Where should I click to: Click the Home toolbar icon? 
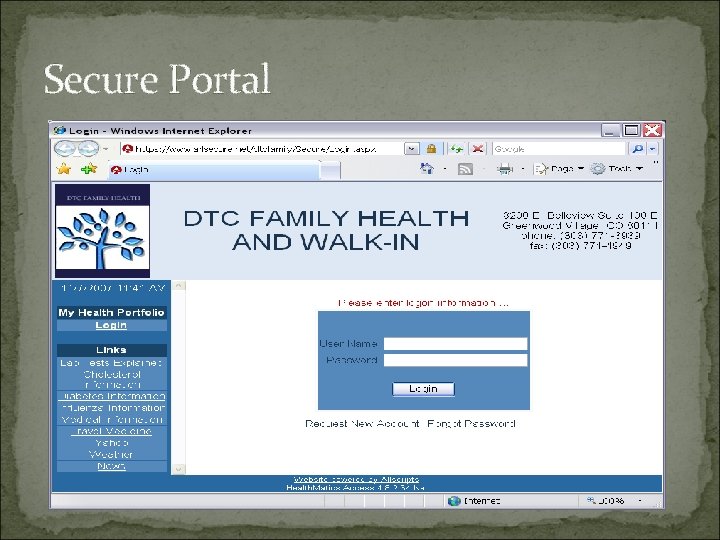(427, 169)
